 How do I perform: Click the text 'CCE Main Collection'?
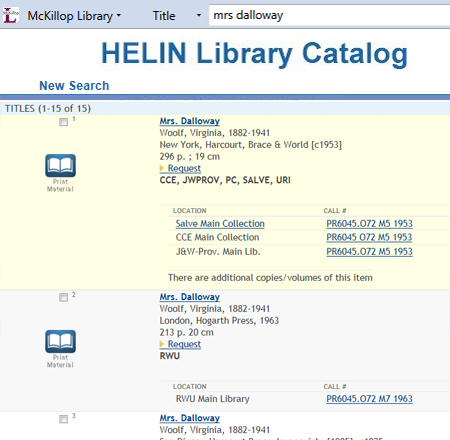pos(217,237)
